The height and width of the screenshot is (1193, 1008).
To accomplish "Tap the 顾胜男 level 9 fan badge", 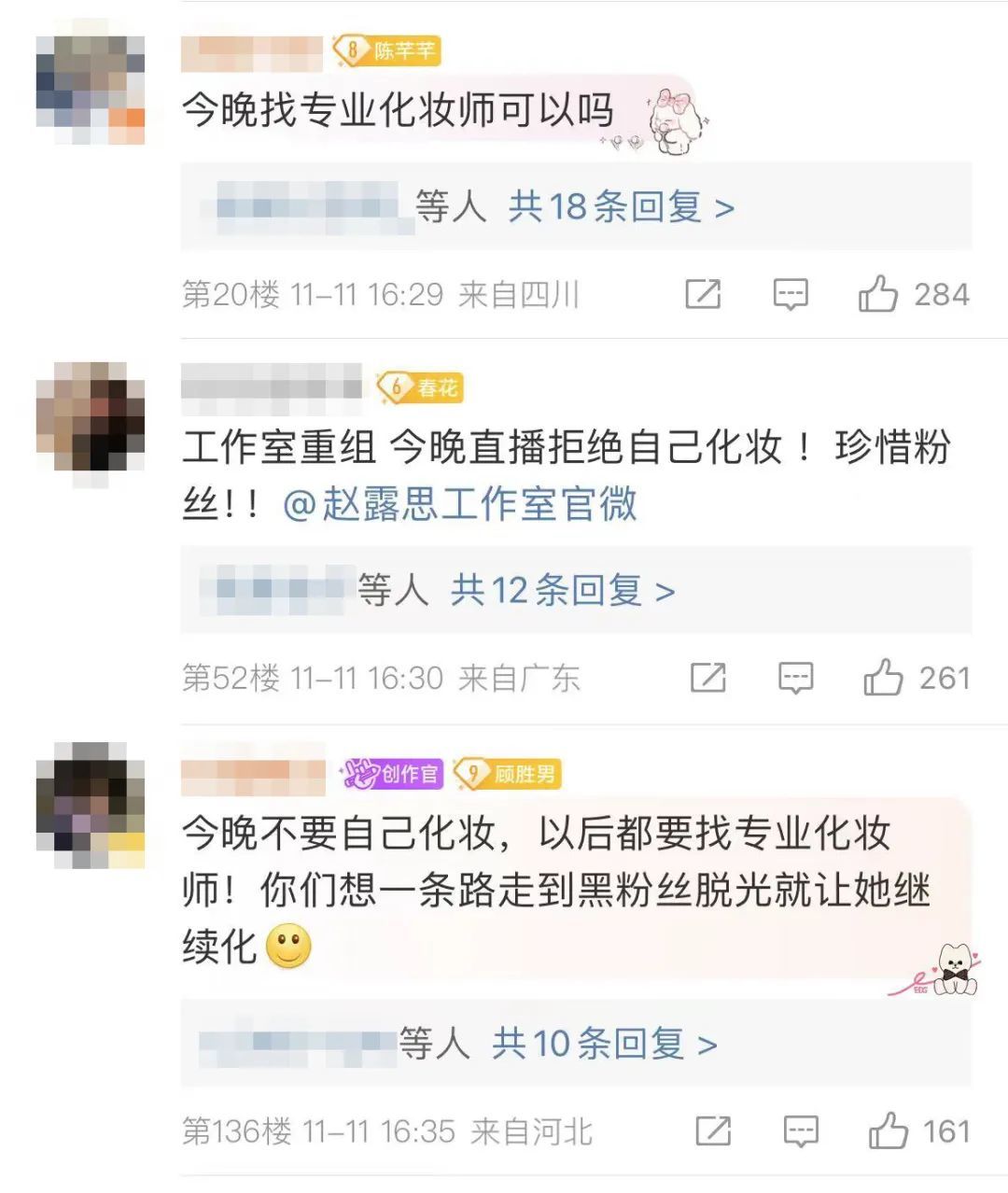I will [x=507, y=774].
